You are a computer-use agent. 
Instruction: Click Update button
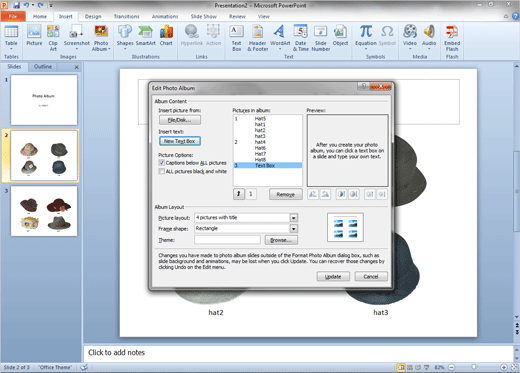click(x=333, y=276)
